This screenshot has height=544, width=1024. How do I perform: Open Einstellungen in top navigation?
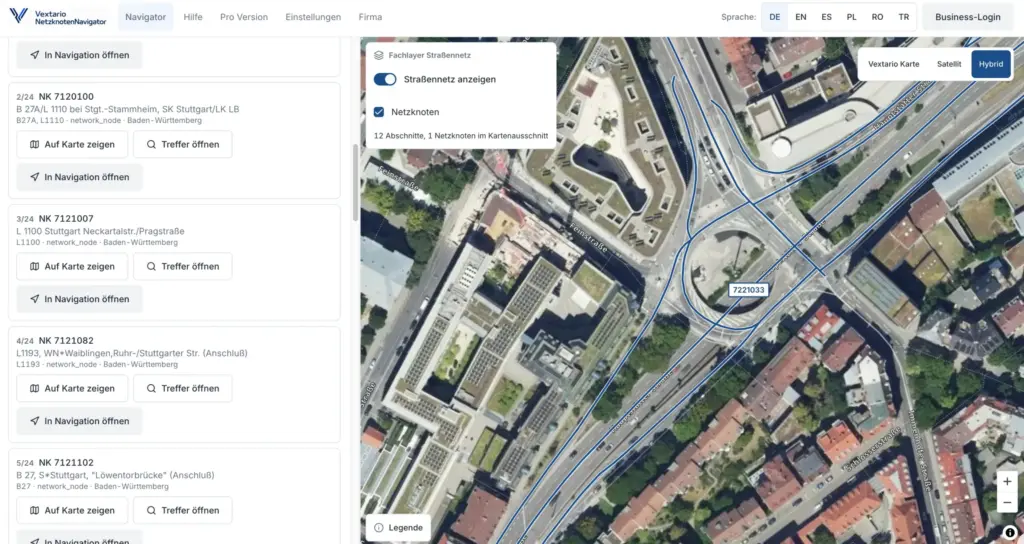click(x=313, y=17)
